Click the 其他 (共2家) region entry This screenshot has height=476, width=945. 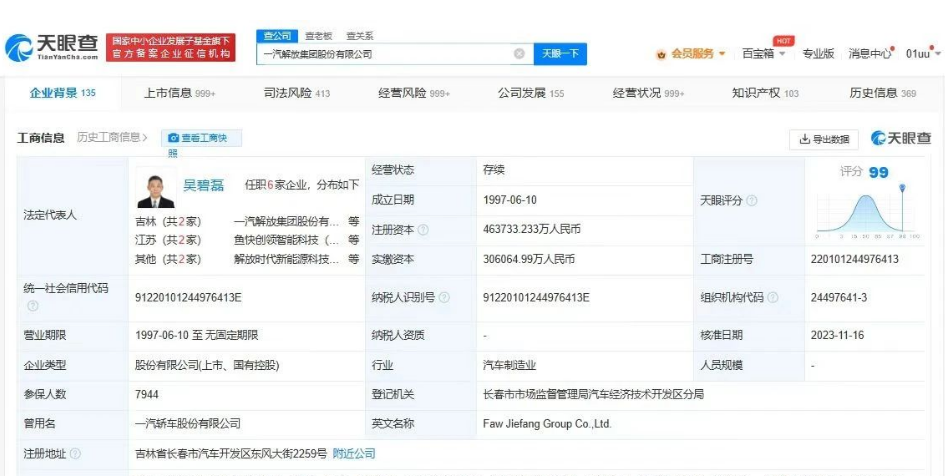(x=168, y=259)
